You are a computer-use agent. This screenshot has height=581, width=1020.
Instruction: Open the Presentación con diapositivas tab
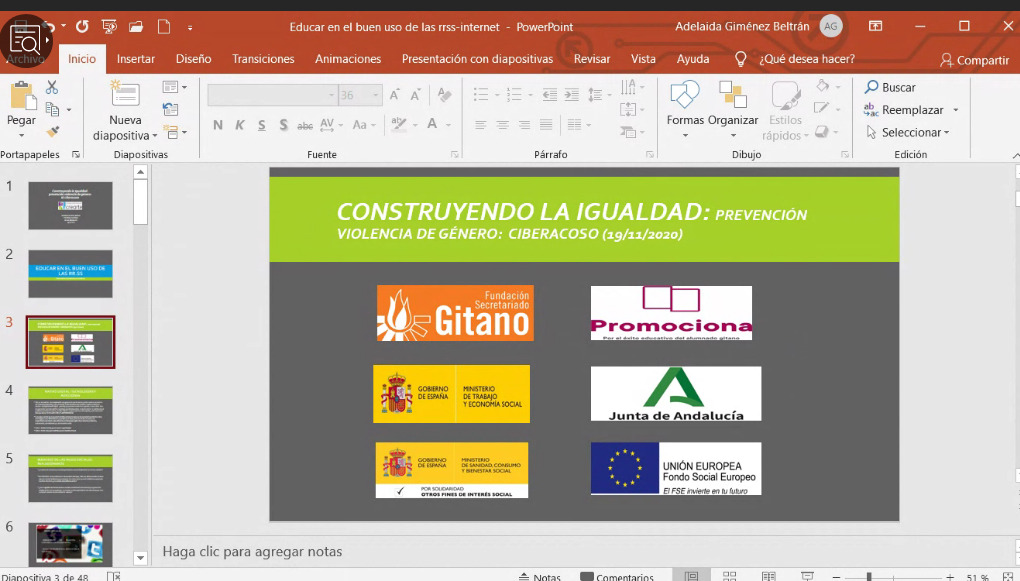point(477,59)
